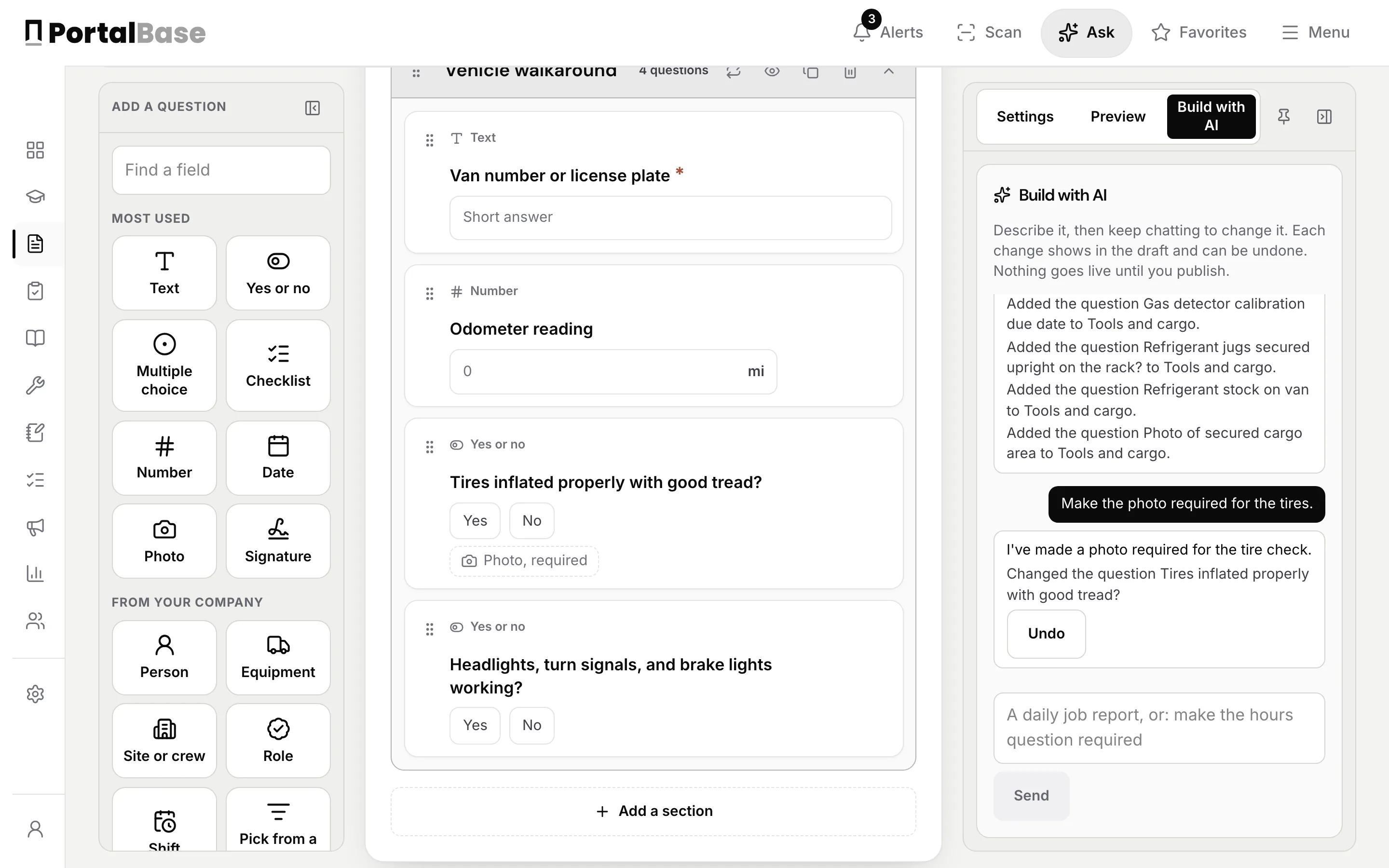Add a Person field
1389x868 pixels.
[x=164, y=657]
